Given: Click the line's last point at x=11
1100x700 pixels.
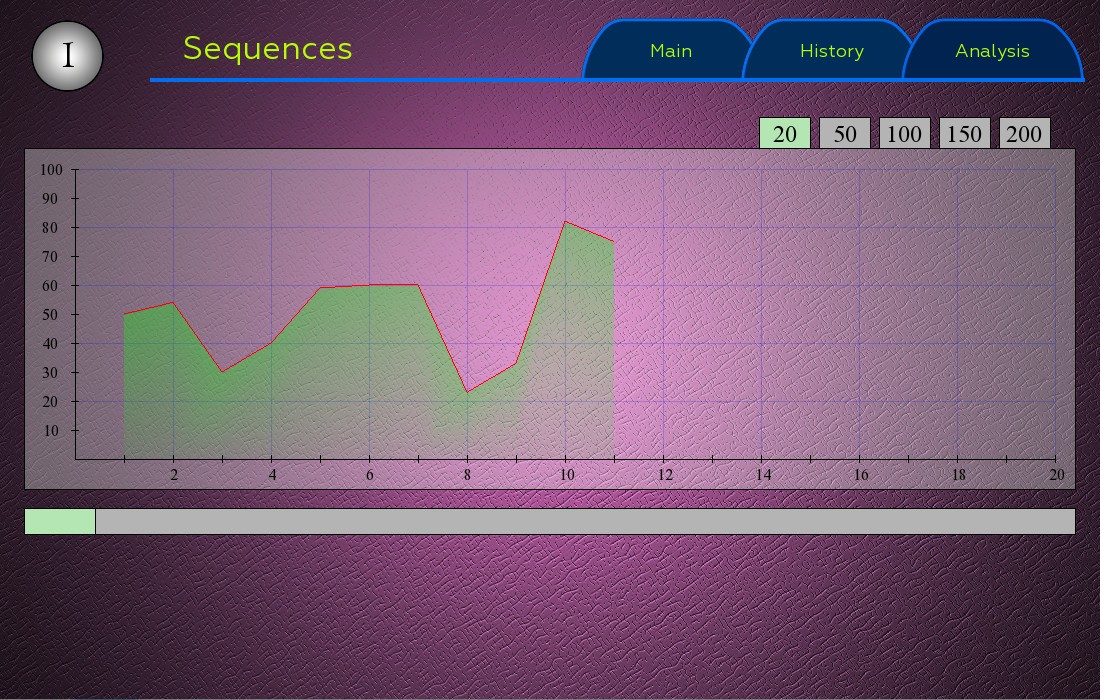Looking at the screenshot, I should [613, 242].
